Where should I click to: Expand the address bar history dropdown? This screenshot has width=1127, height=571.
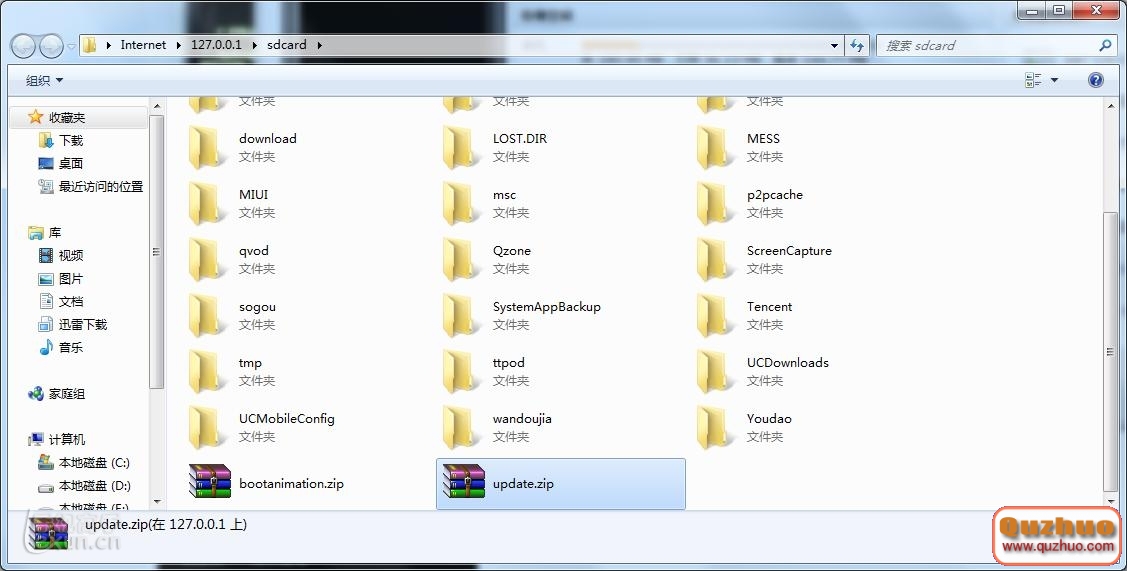pyautogui.click(x=834, y=45)
